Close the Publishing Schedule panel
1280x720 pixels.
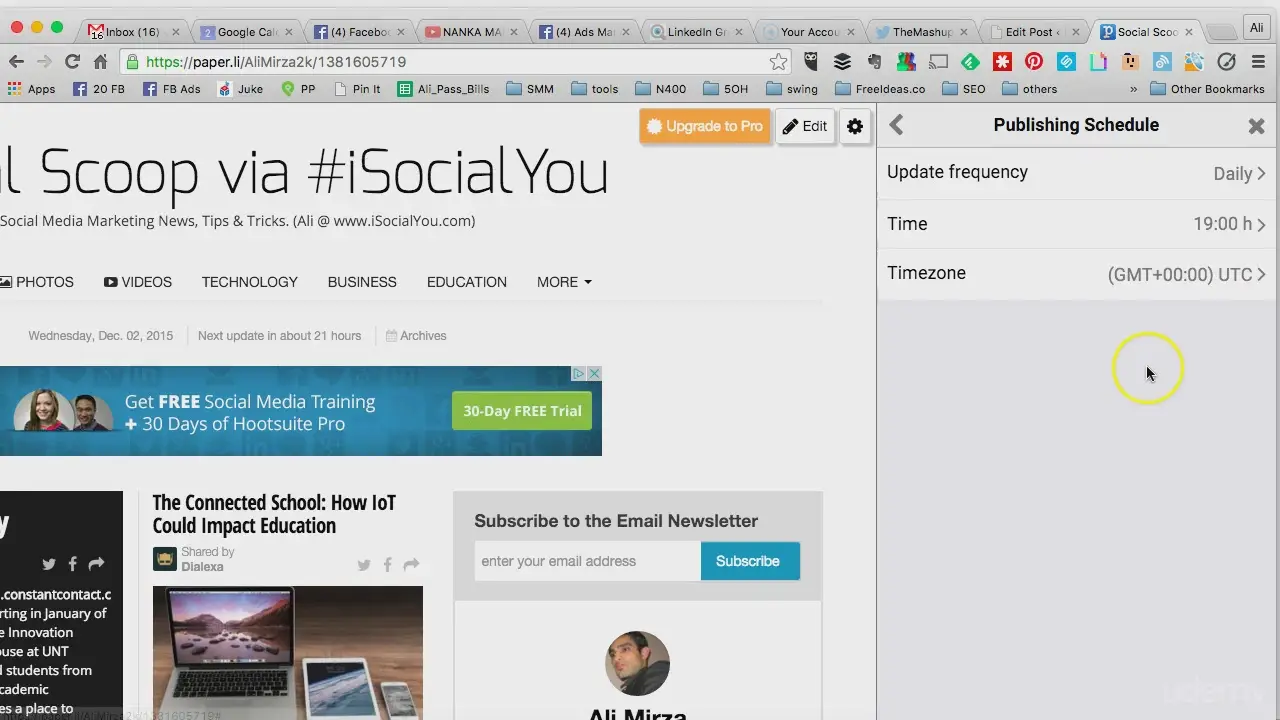1256,126
